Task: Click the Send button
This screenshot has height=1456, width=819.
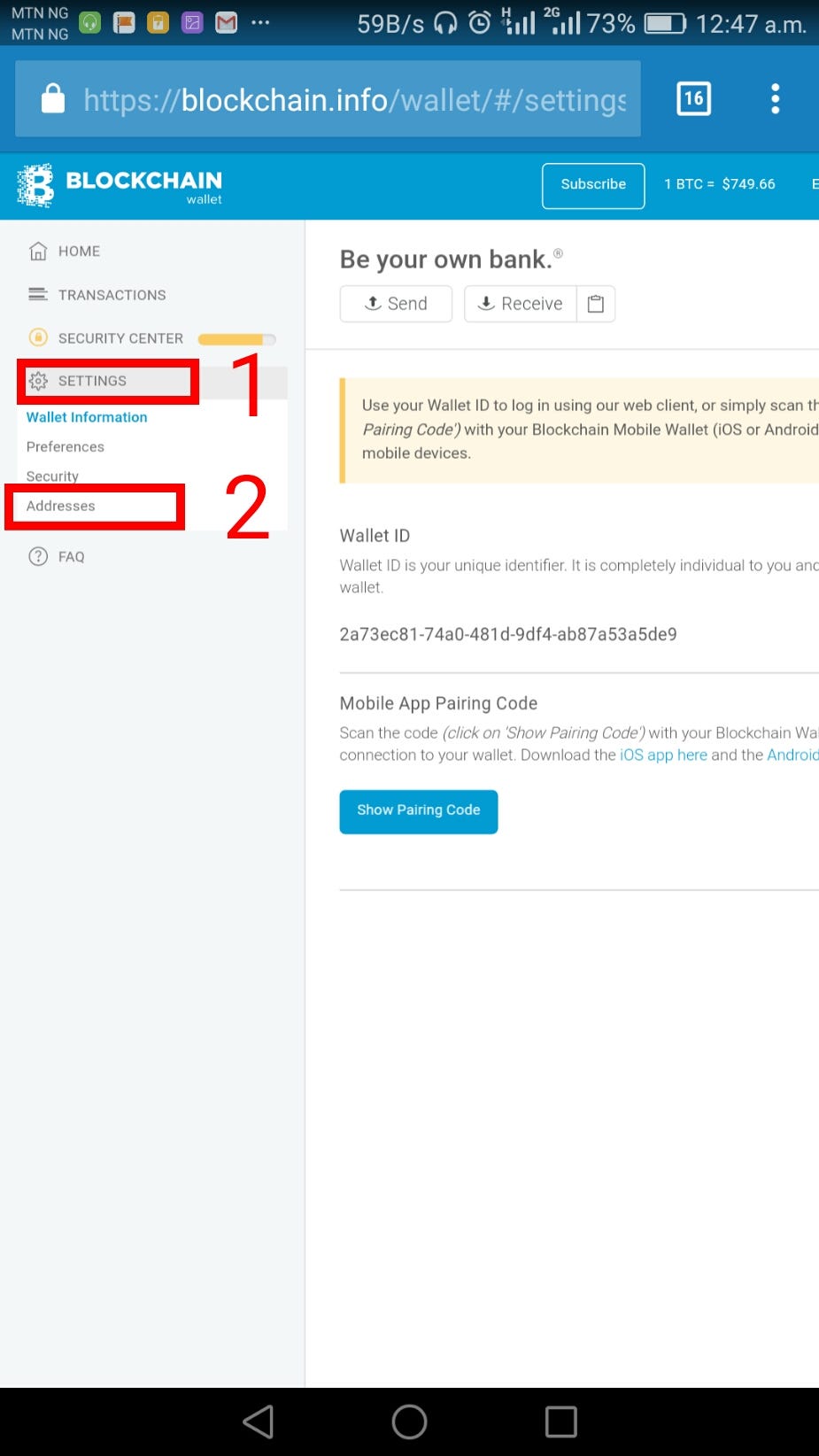Action: (x=396, y=304)
